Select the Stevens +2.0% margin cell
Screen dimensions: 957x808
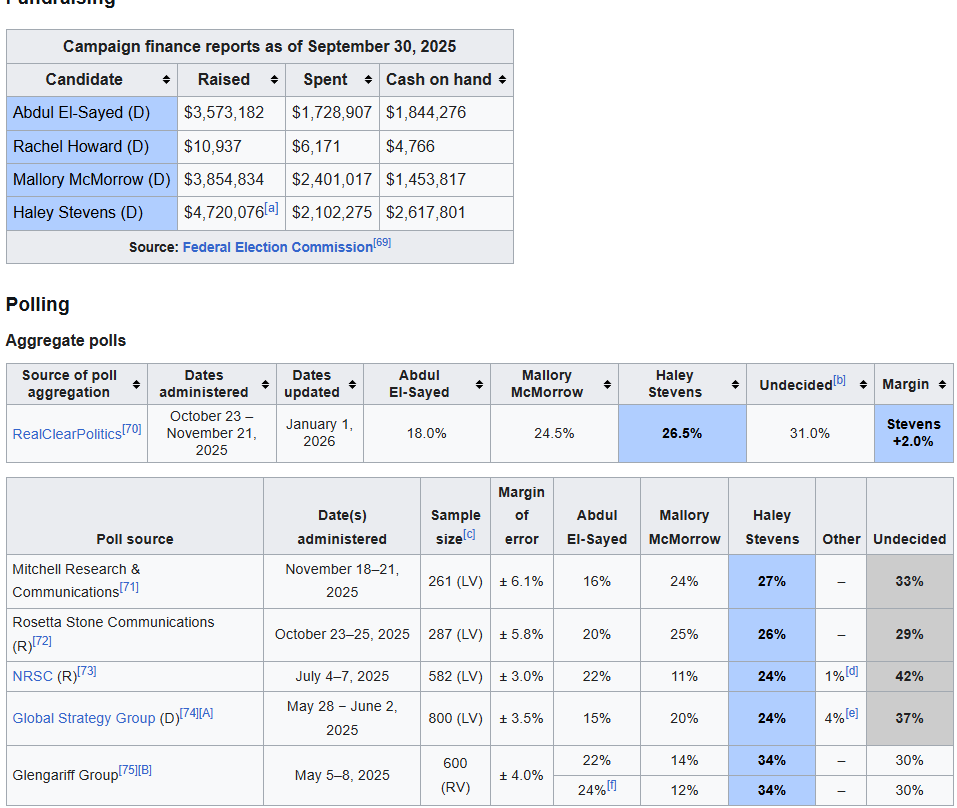pos(914,433)
